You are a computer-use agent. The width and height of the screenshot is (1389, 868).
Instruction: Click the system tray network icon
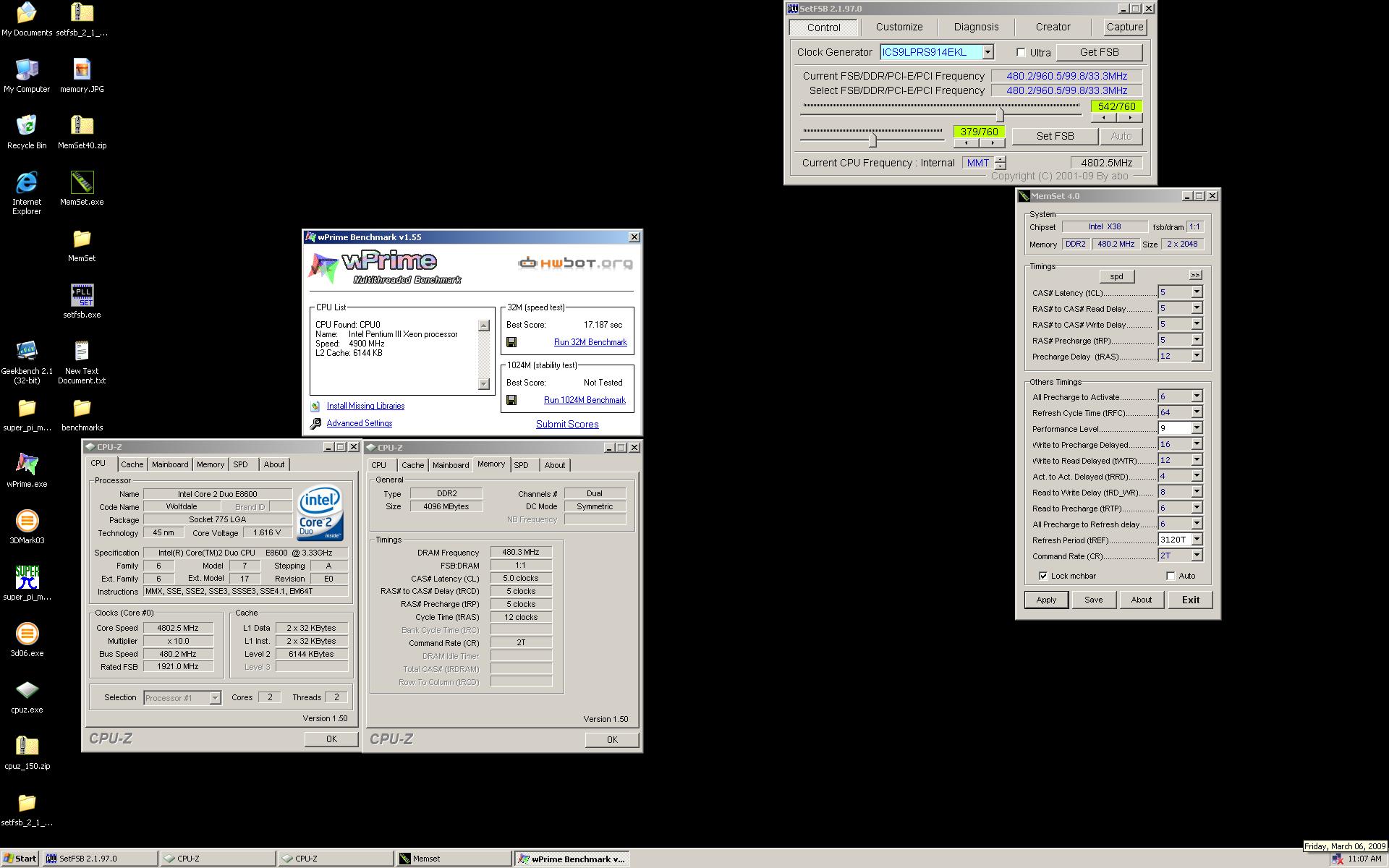click(x=1337, y=859)
